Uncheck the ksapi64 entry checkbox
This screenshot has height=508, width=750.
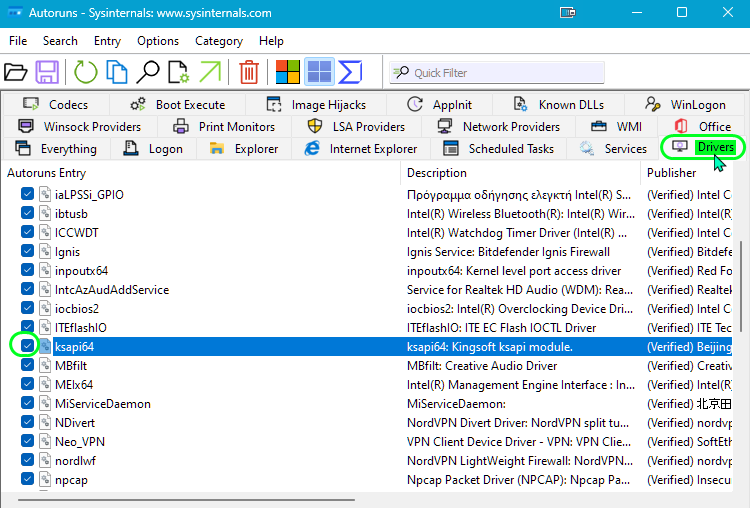pyautogui.click(x=27, y=345)
